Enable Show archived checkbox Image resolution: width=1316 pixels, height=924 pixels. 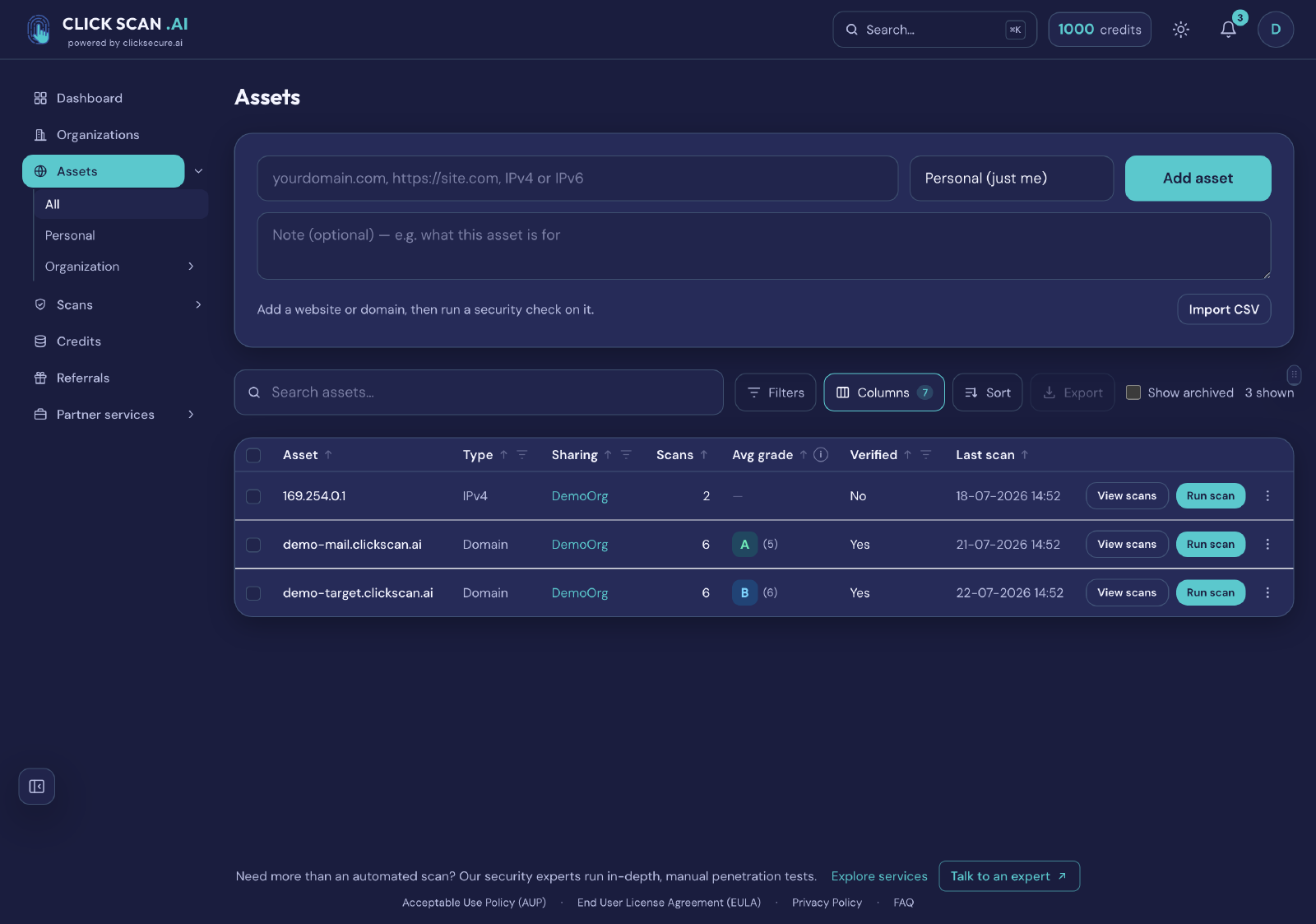click(x=1133, y=392)
